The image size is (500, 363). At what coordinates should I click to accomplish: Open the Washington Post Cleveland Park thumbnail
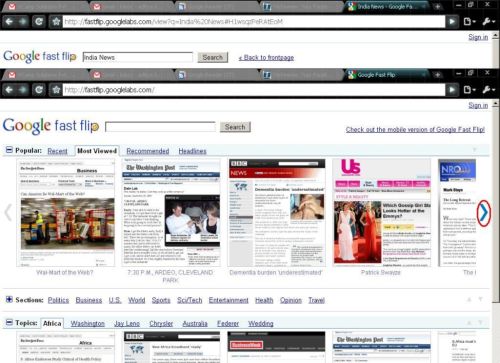coord(171,213)
